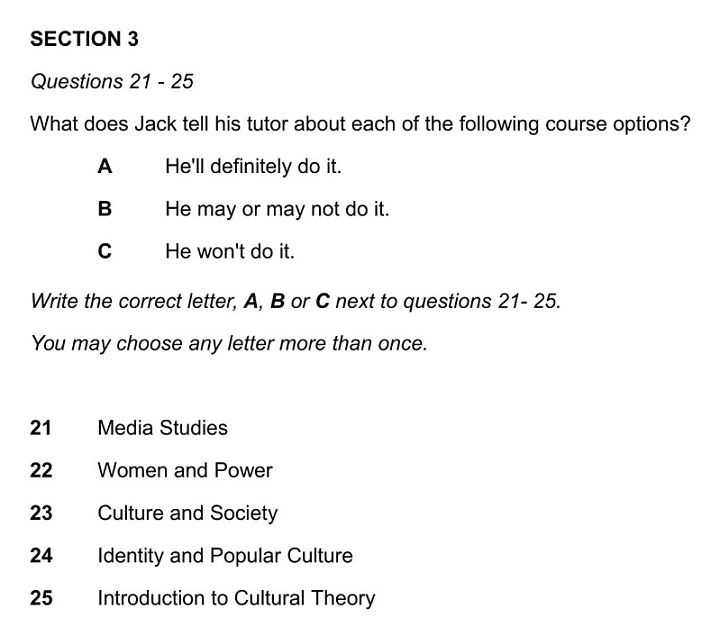Click question number 22

[x=41, y=471]
